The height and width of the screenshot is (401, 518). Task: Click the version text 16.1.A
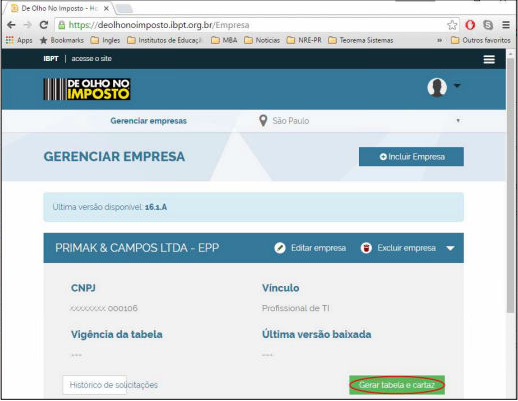click(156, 207)
